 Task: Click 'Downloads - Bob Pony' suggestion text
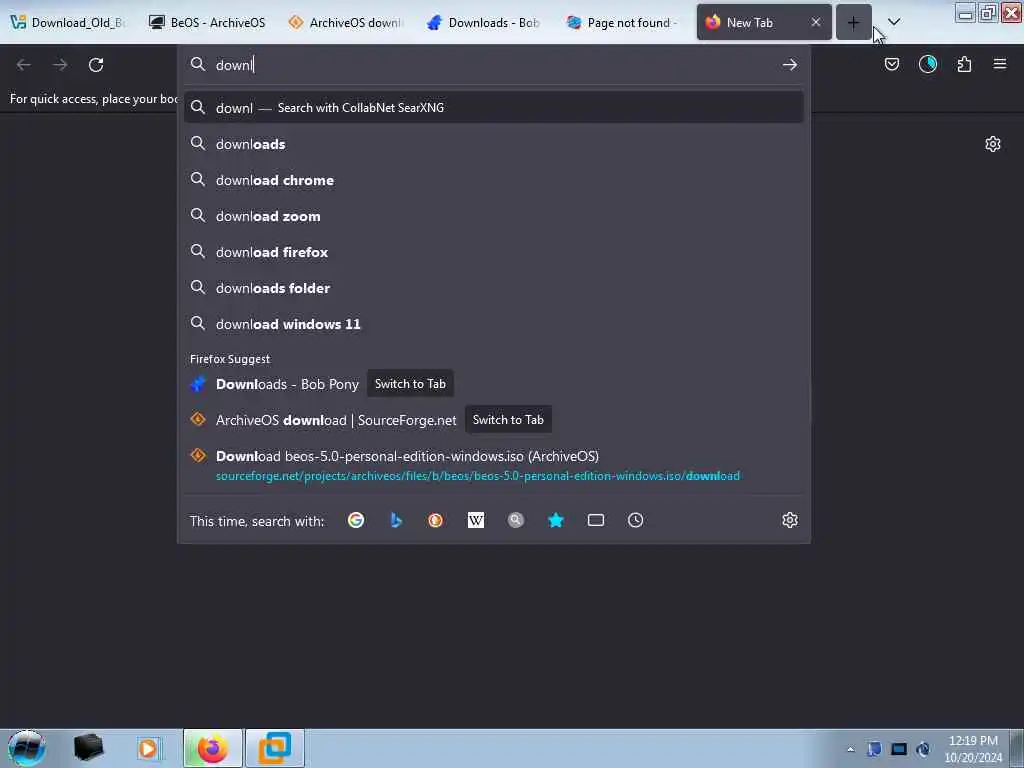click(287, 384)
